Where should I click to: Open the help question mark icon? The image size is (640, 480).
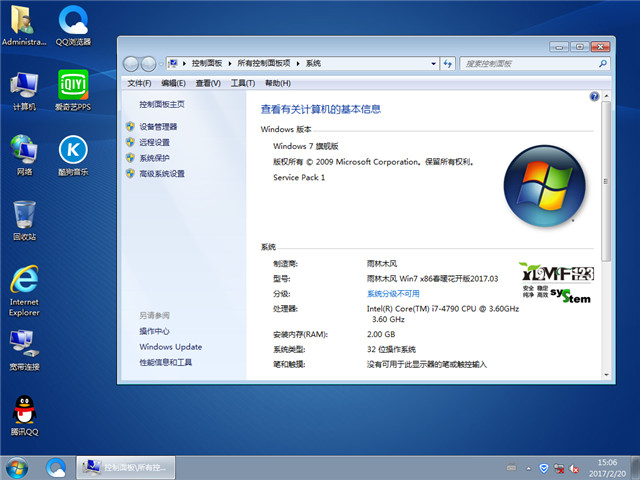594,96
